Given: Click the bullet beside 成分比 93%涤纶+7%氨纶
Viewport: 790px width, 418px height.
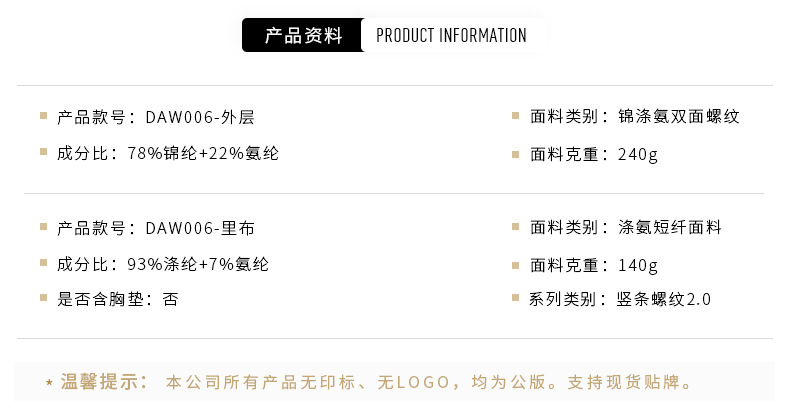Looking at the screenshot, I should [44, 264].
